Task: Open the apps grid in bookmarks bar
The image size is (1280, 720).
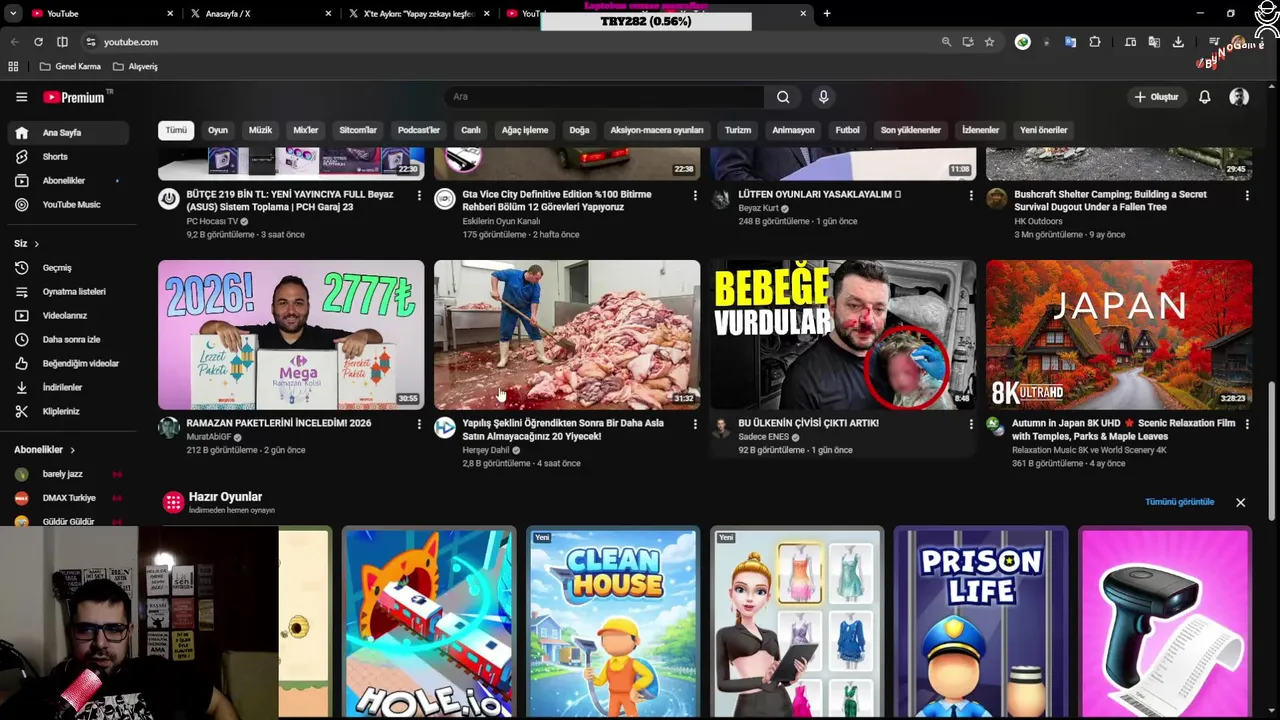Action: 13,67
